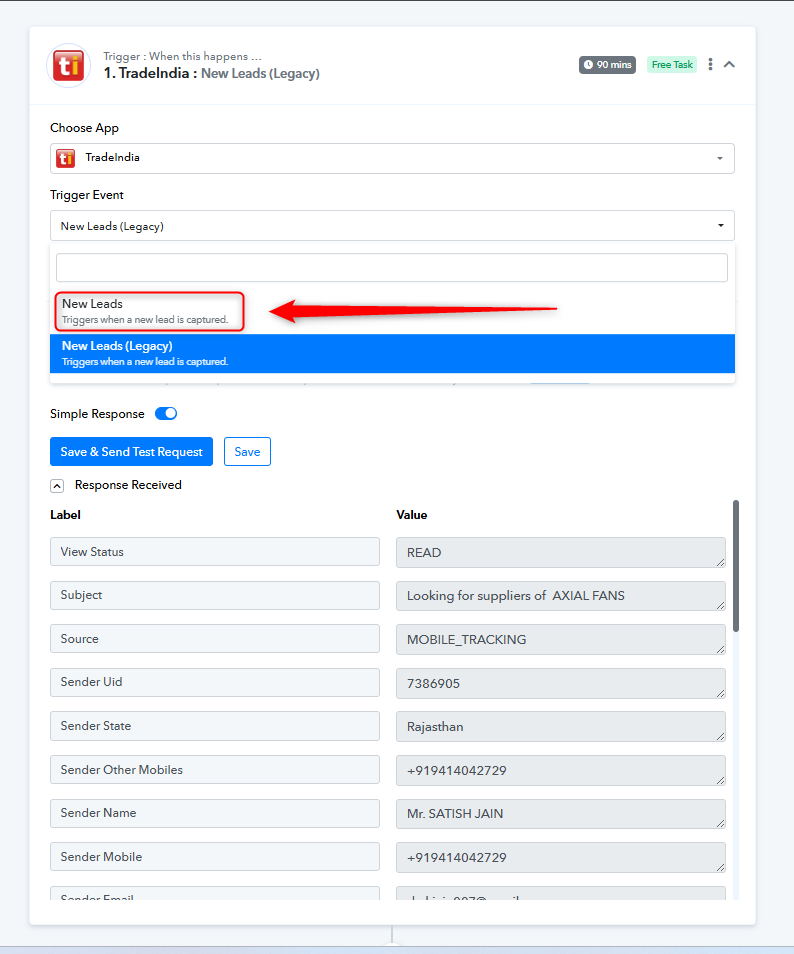The image size is (794, 954).
Task: Click the resize handle of the 7386905 value box
Action: click(x=720, y=694)
